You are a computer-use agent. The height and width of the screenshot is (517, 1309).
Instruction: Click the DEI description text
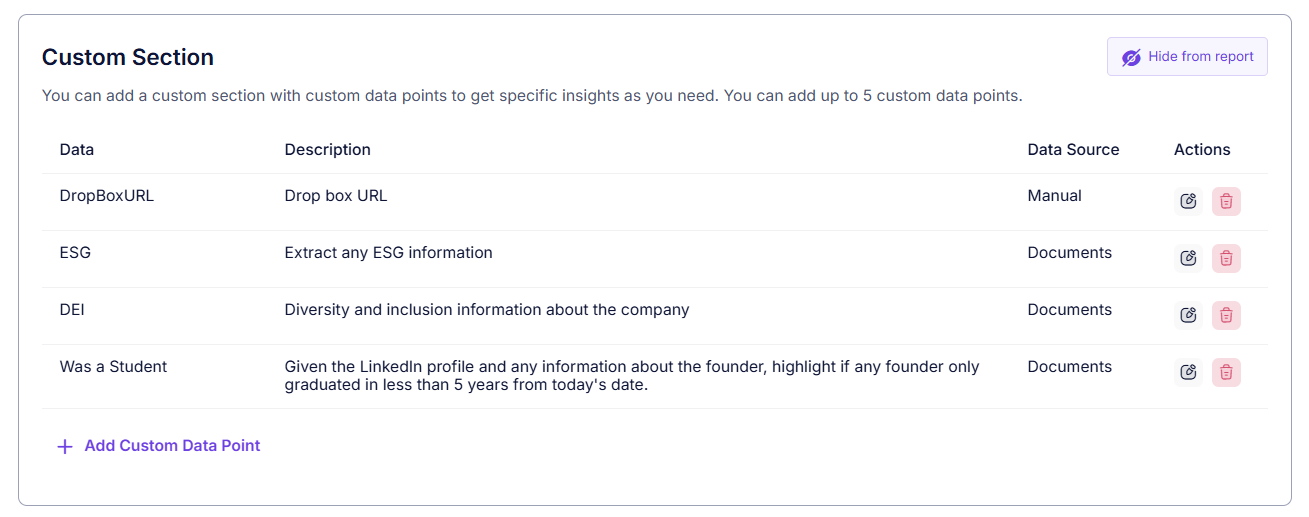486,310
